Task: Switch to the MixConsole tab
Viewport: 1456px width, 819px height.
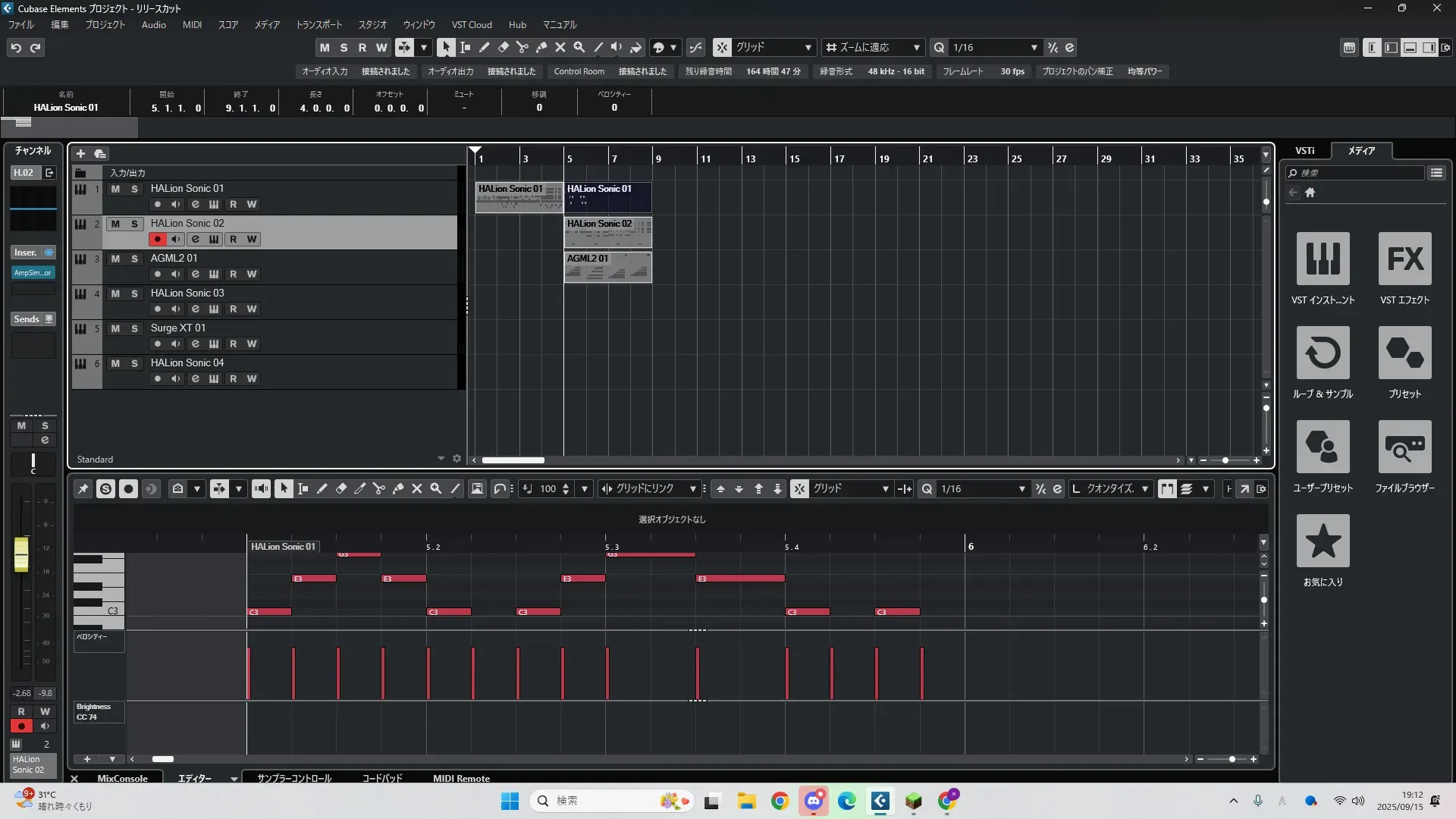Action: [122, 778]
